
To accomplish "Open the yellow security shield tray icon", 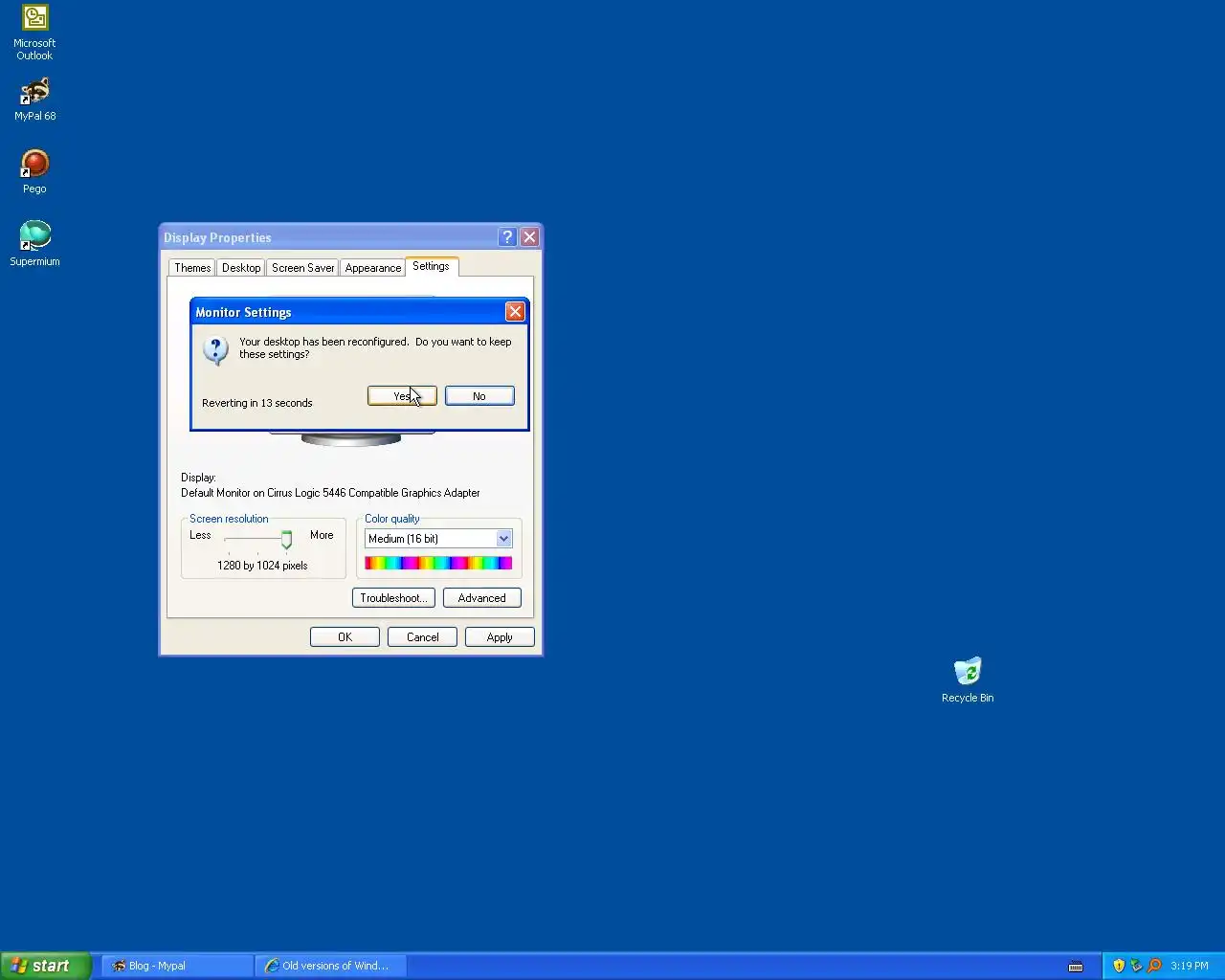I will [x=1119, y=966].
